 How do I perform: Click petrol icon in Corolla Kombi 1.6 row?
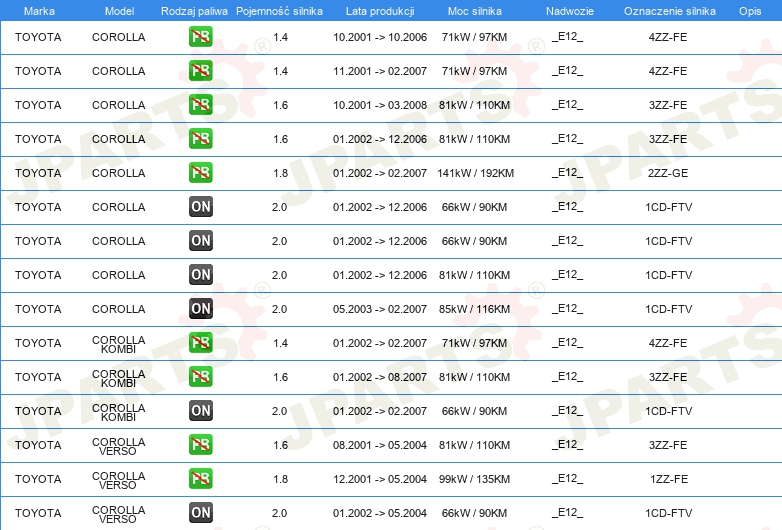[x=200, y=376]
